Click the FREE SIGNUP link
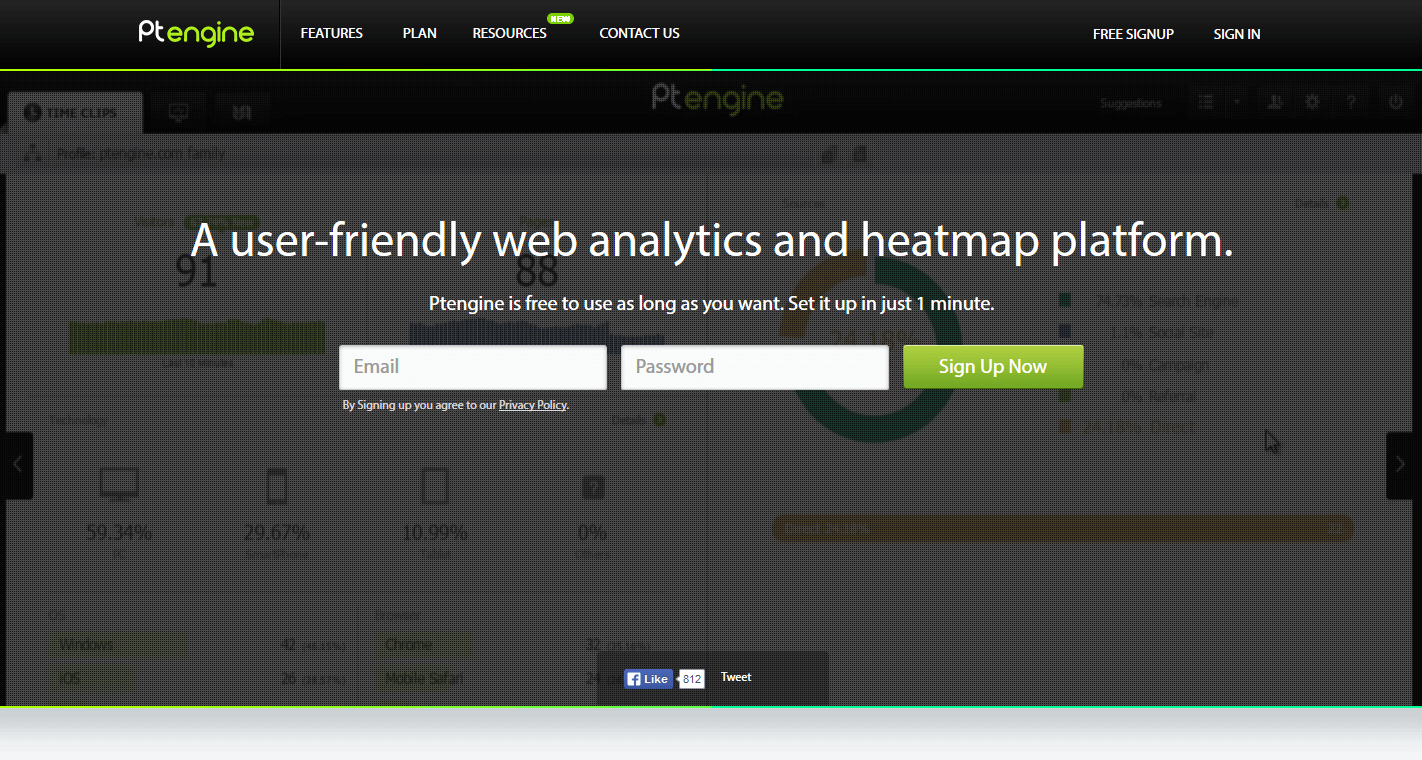 (1133, 34)
